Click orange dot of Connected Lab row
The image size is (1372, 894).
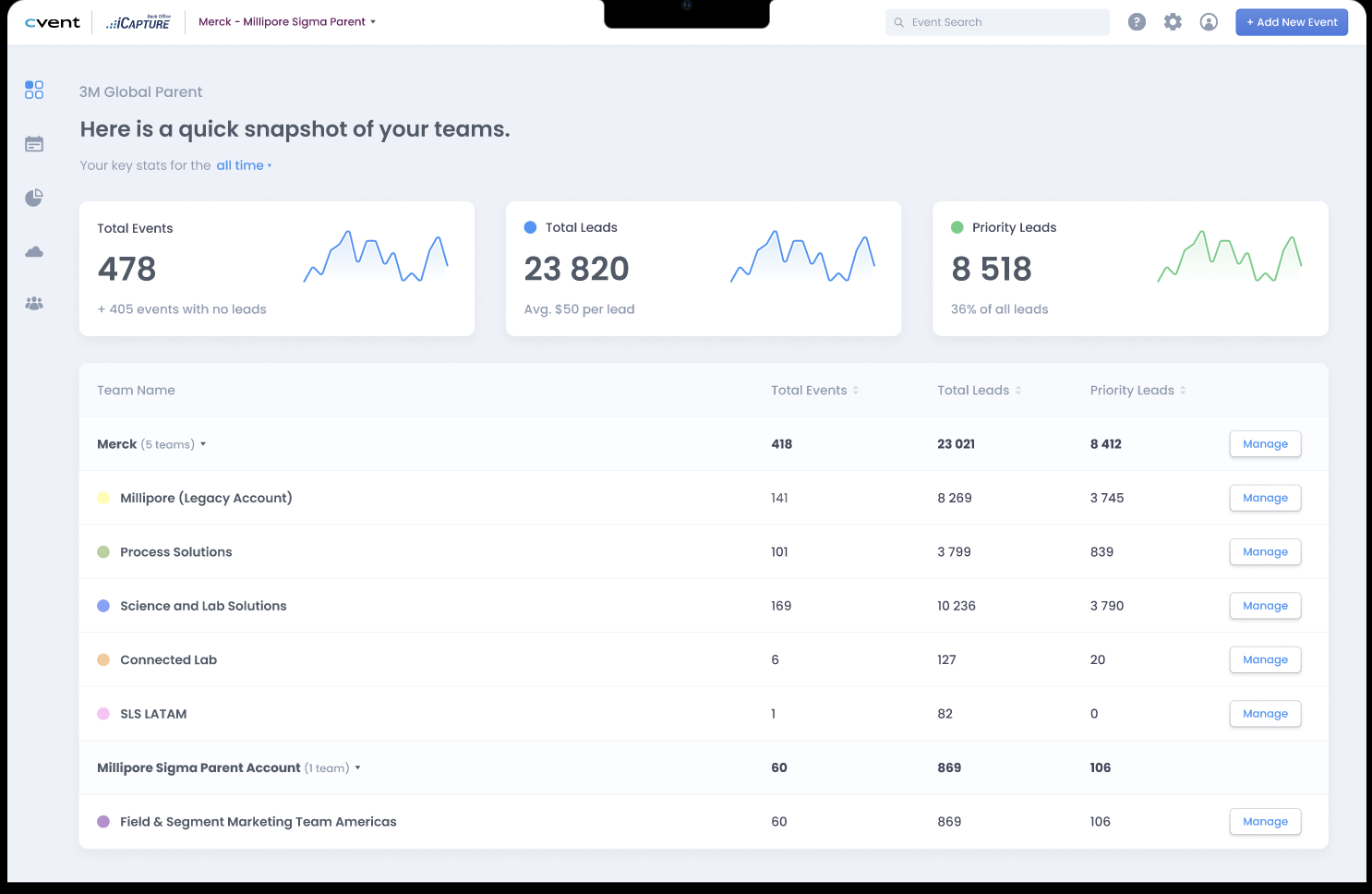(103, 659)
